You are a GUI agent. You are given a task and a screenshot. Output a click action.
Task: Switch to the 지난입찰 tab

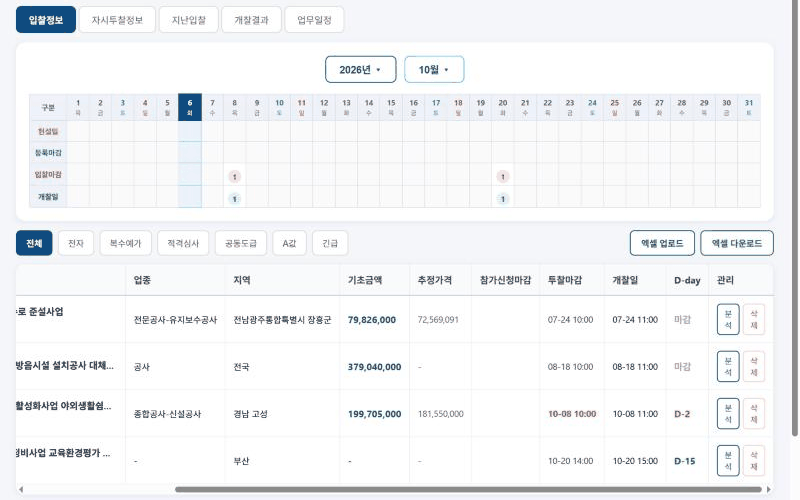[x=189, y=20]
